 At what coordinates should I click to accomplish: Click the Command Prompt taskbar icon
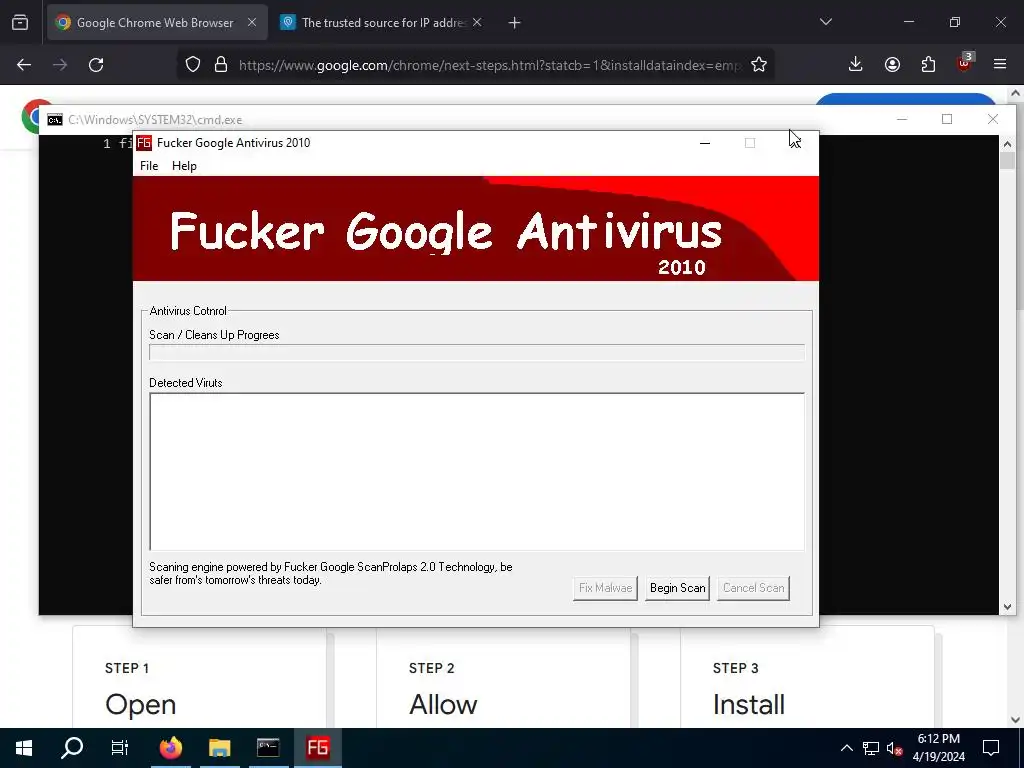(x=268, y=748)
